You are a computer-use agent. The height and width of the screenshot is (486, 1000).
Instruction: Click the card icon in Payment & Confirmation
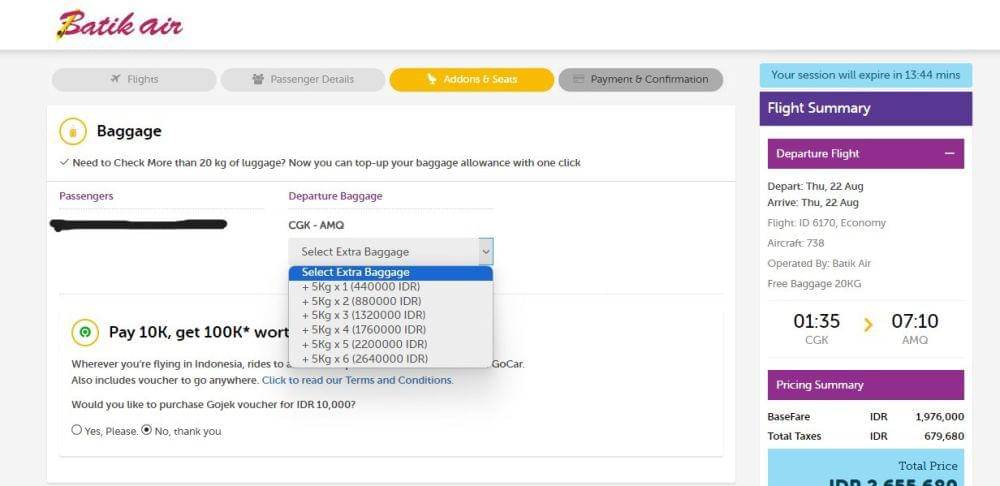pyautogui.click(x=577, y=79)
